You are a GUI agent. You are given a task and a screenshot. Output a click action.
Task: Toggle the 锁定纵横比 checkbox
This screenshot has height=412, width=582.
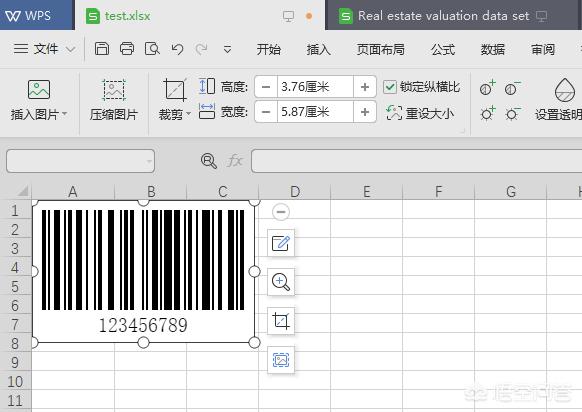[x=390, y=87]
